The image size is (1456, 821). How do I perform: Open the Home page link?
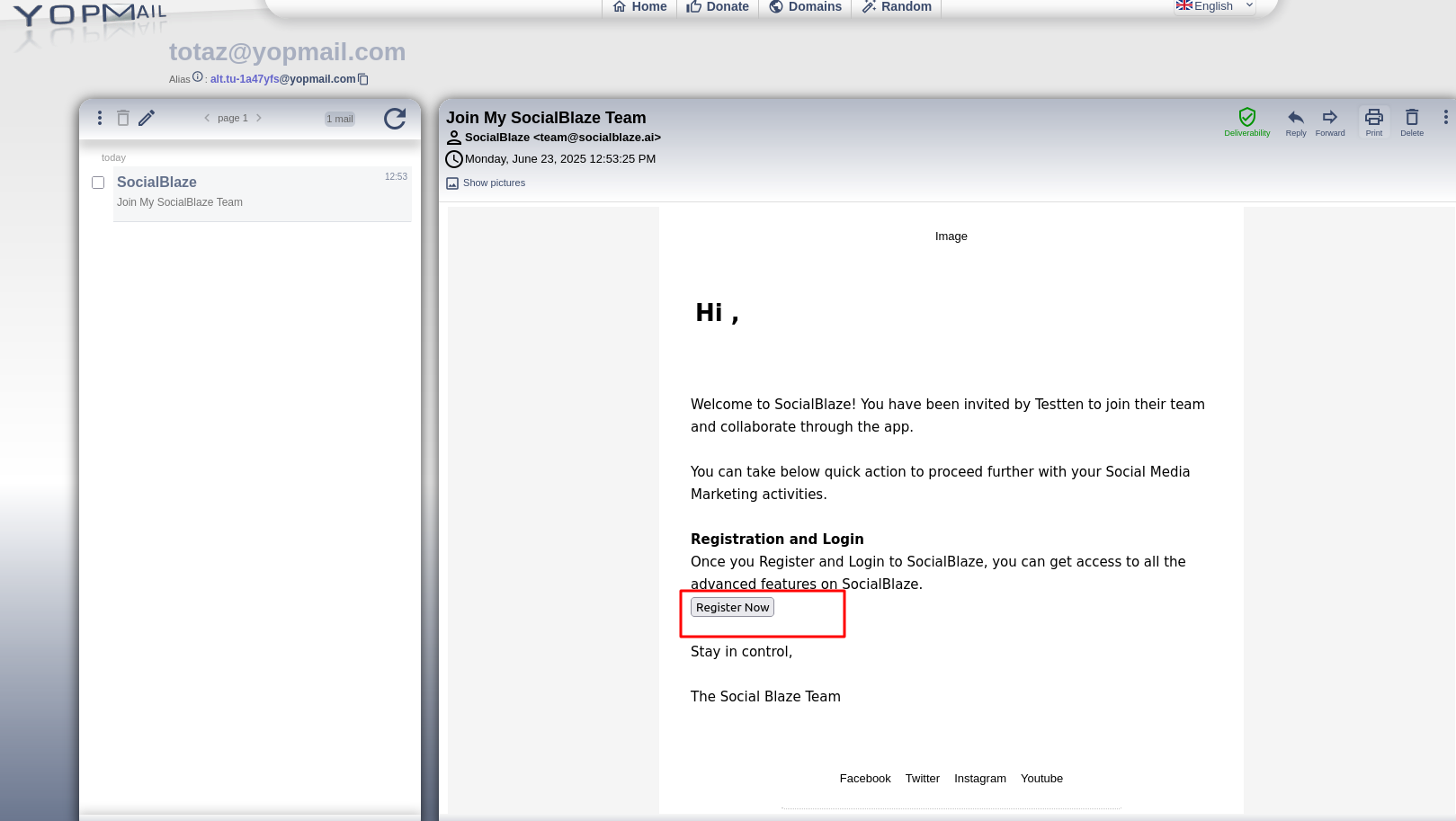coord(639,6)
